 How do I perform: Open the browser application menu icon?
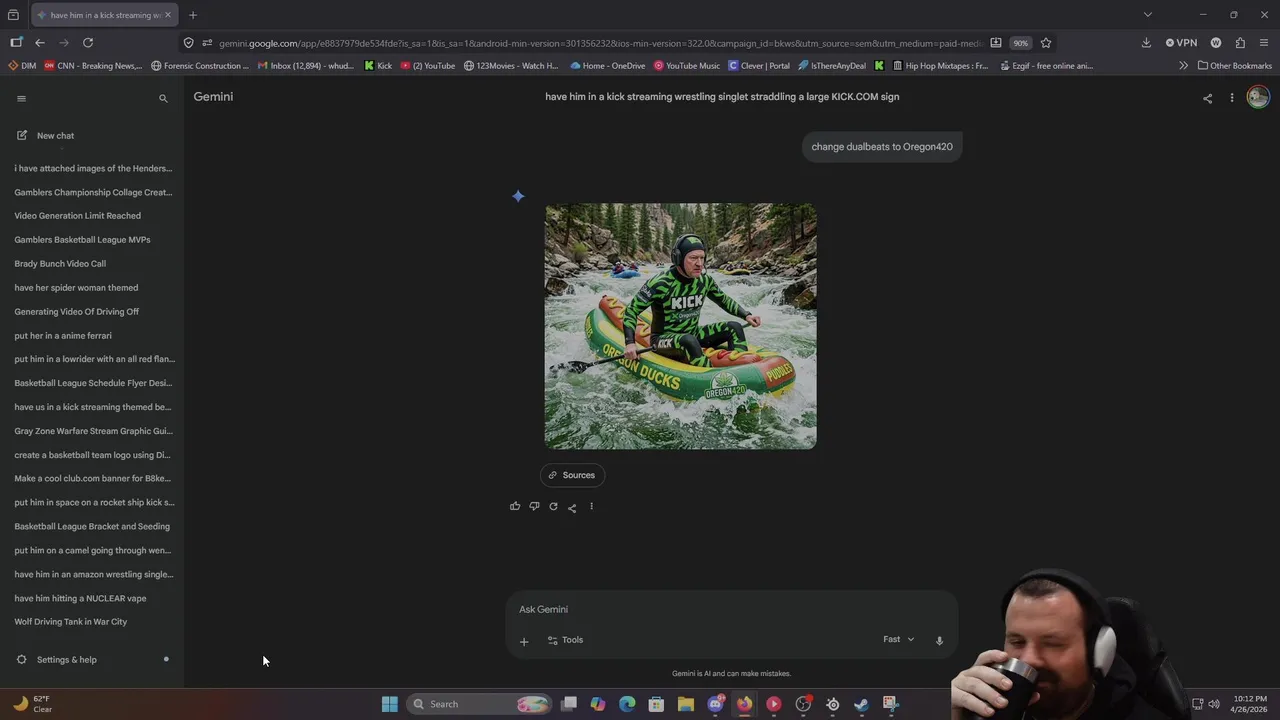point(1264,43)
